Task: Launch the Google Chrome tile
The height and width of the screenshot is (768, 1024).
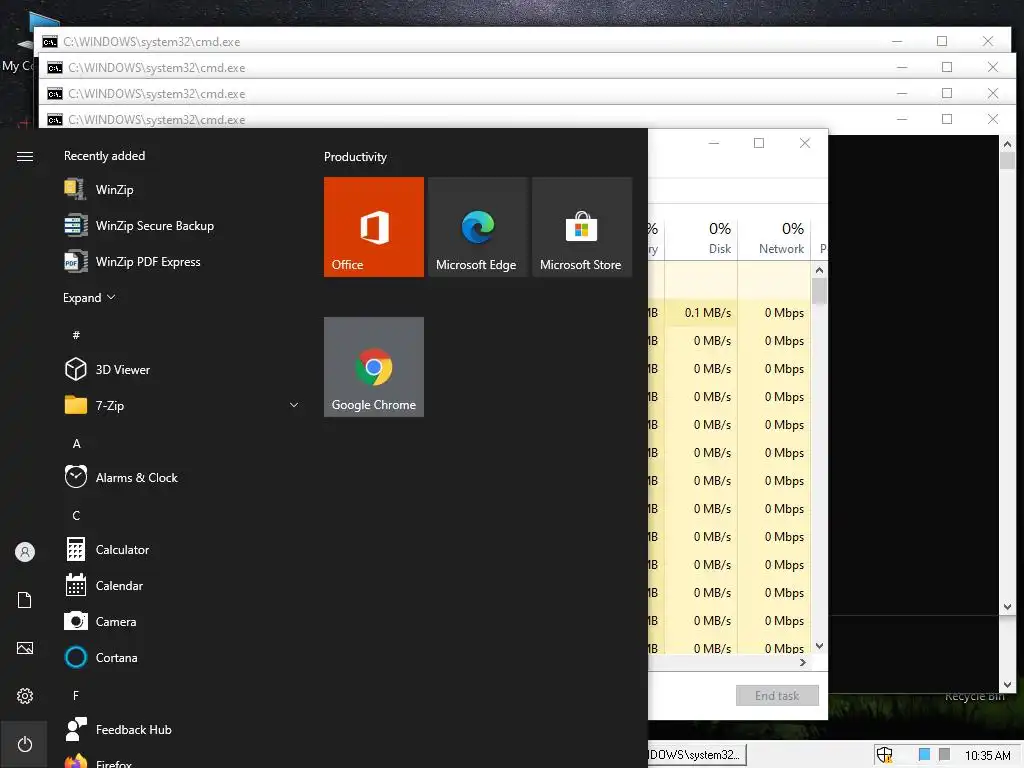Action: [x=374, y=366]
